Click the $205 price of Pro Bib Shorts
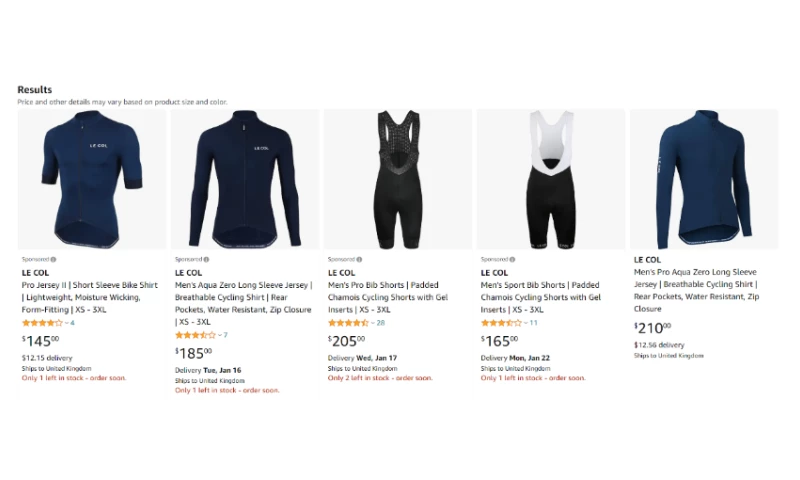 pos(346,340)
